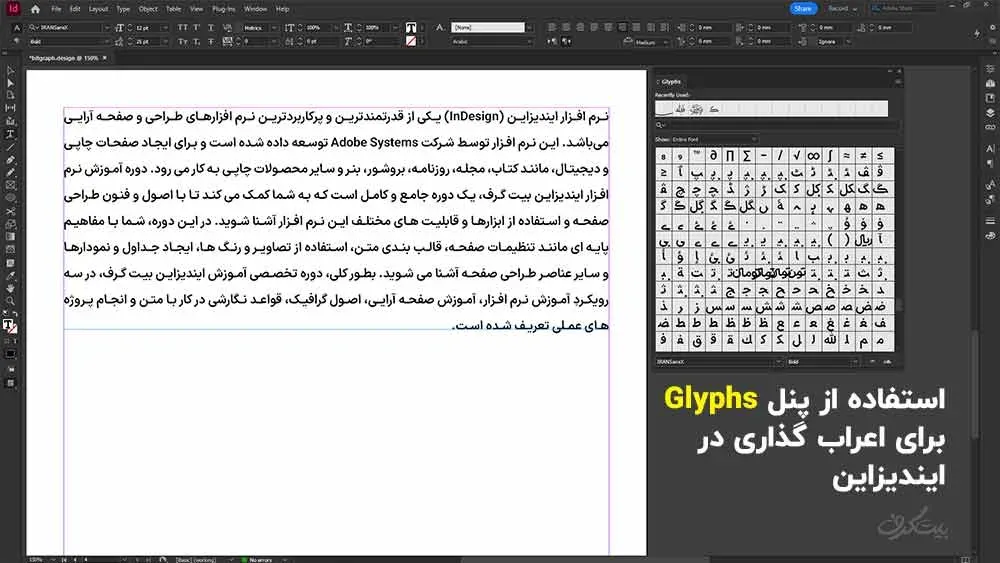Choose the Page tool

point(10,96)
